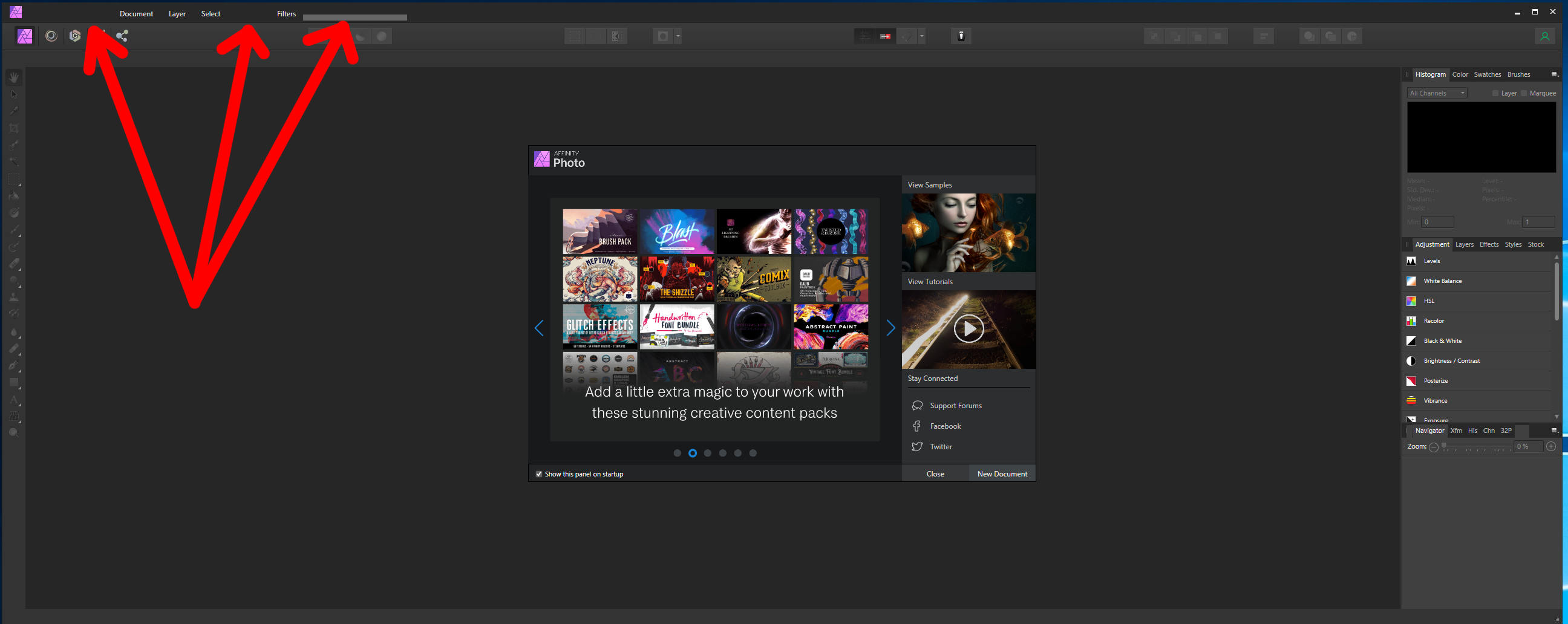Click zoom in plus button in Navigator
The image size is (1568, 624).
point(1551,446)
